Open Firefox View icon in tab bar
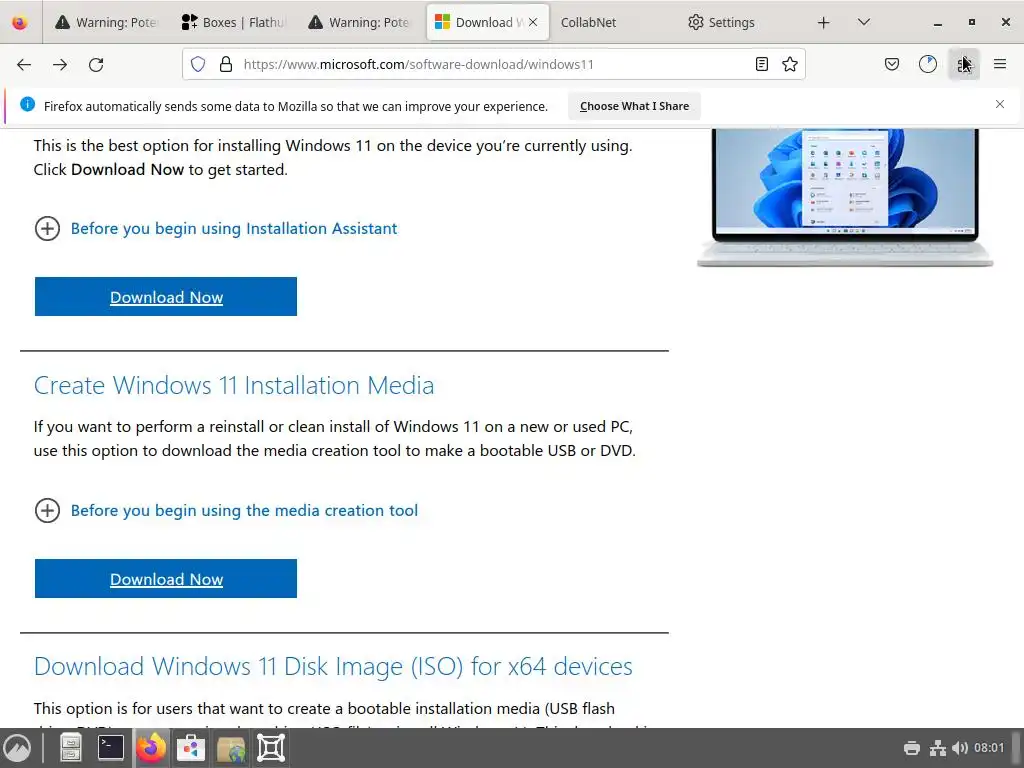 [x=20, y=22]
